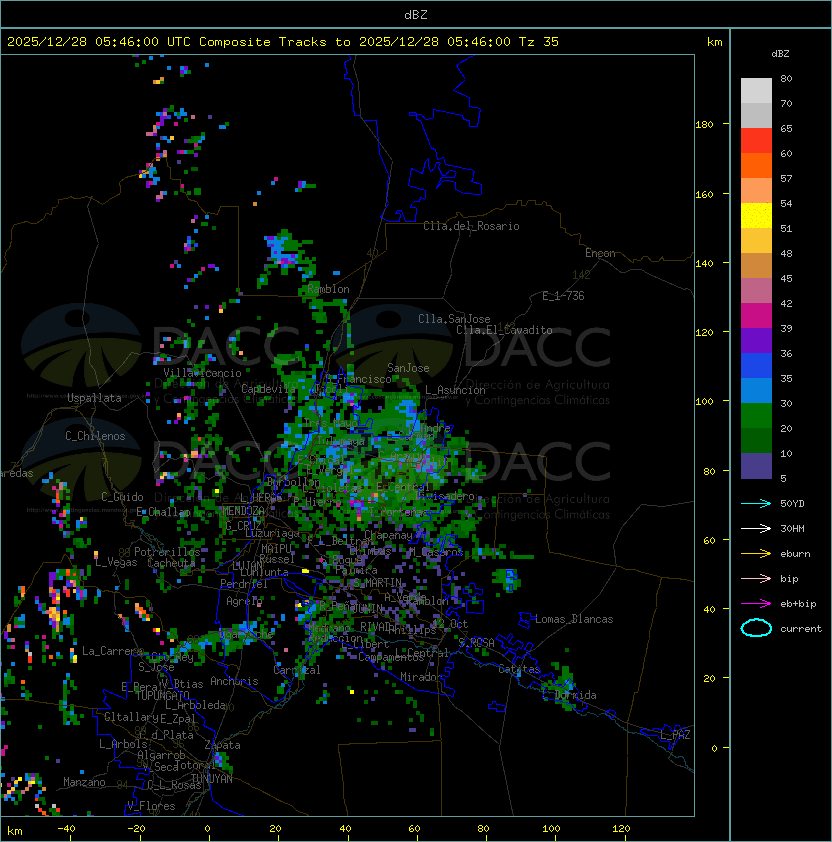This screenshot has width=832, height=842.
Task: Click the 'C_Guido' map label
Action: (x=122, y=497)
